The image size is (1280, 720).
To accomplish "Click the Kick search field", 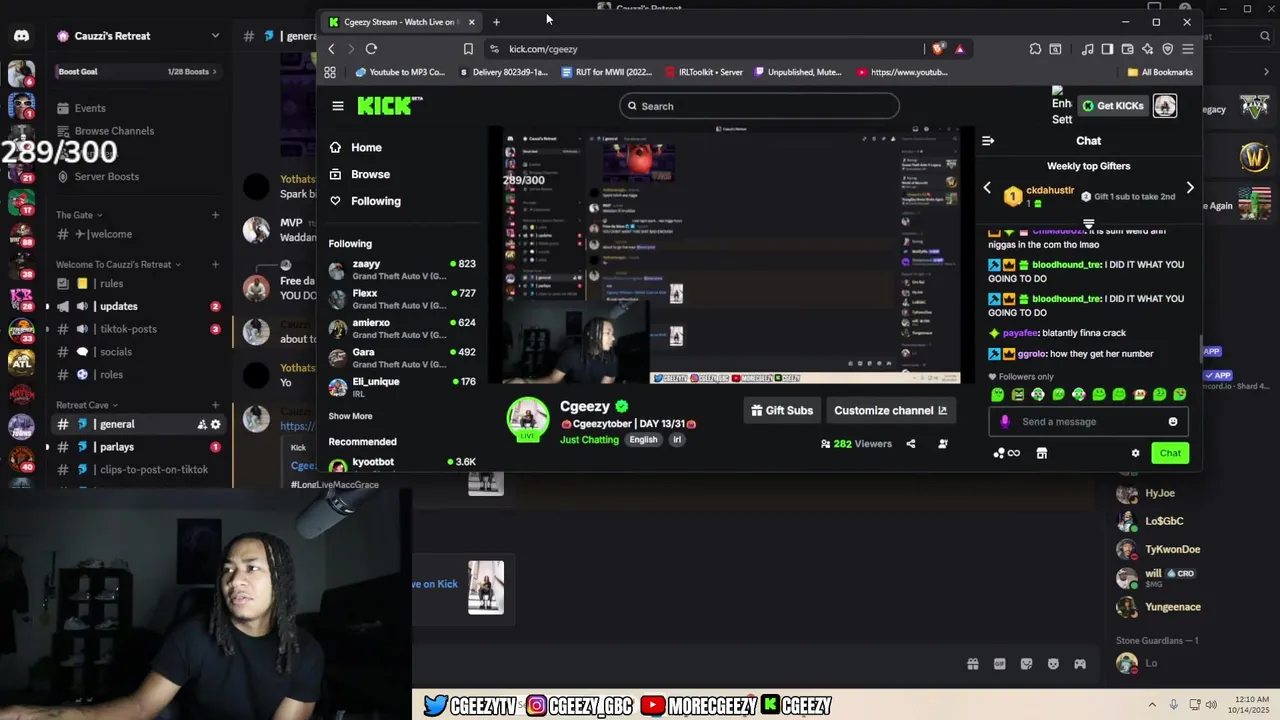I will [759, 106].
